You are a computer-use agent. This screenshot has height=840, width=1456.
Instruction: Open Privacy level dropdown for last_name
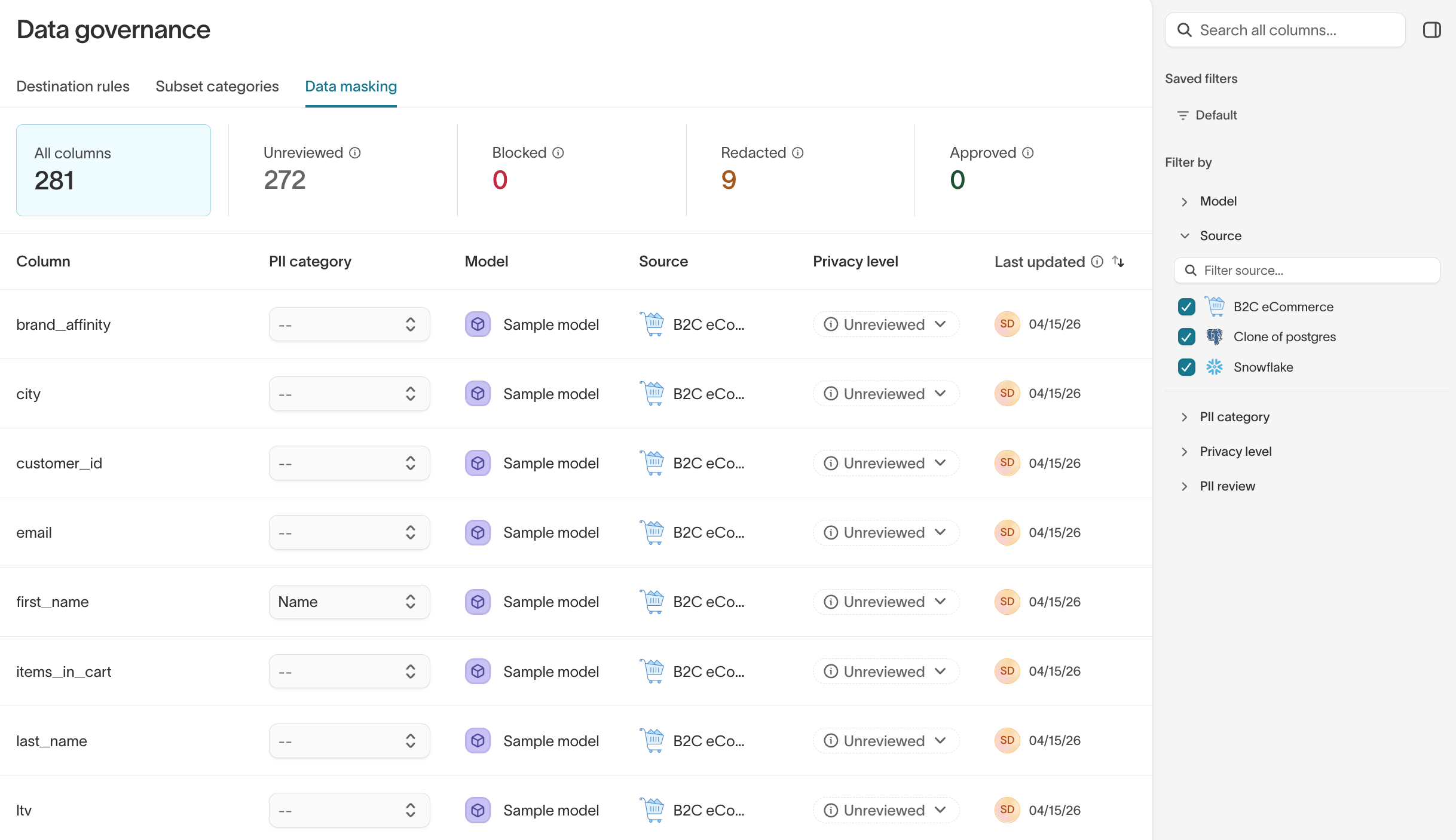click(x=886, y=741)
